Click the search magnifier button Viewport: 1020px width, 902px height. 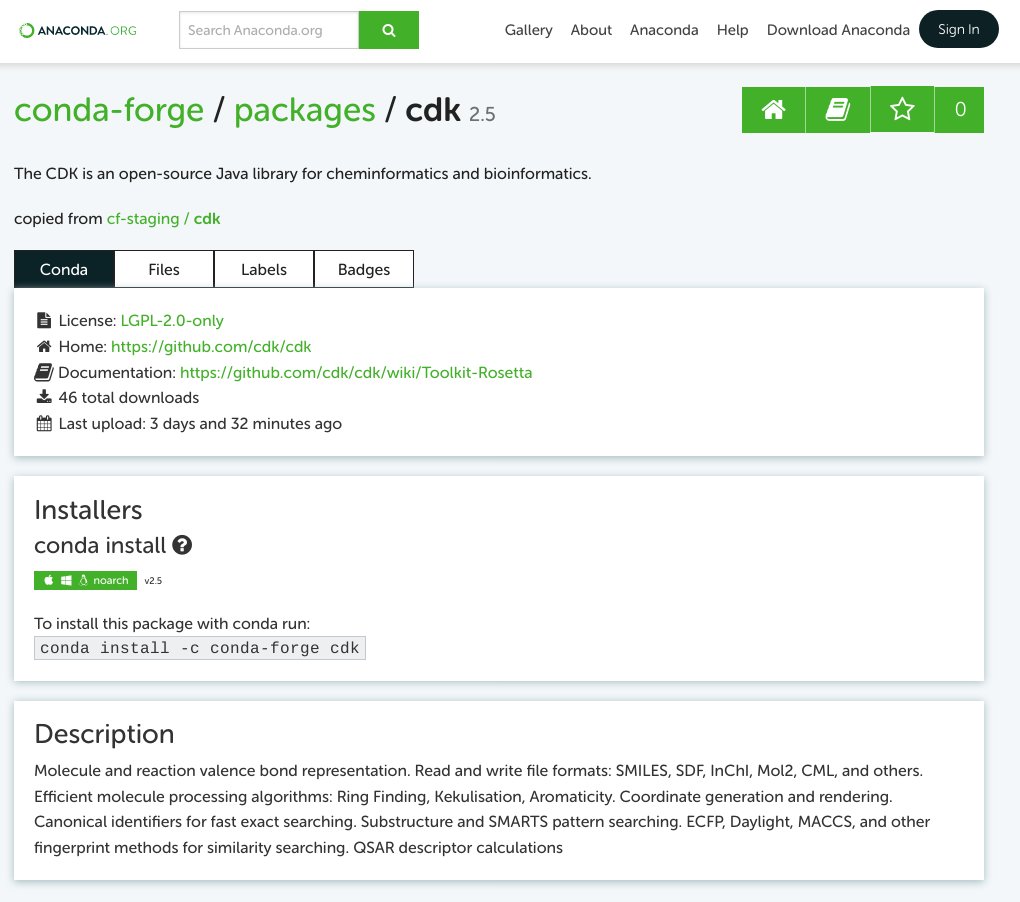click(388, 30)
